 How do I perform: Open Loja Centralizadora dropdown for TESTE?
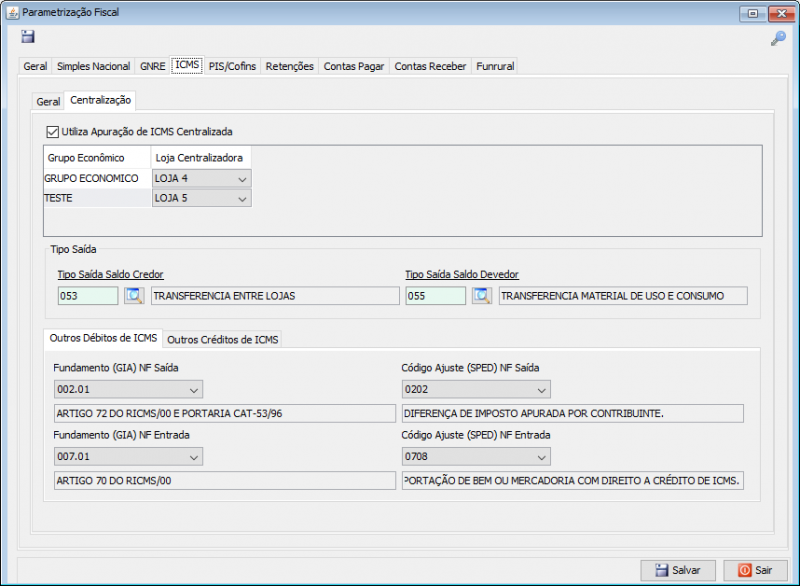[202, 198]
